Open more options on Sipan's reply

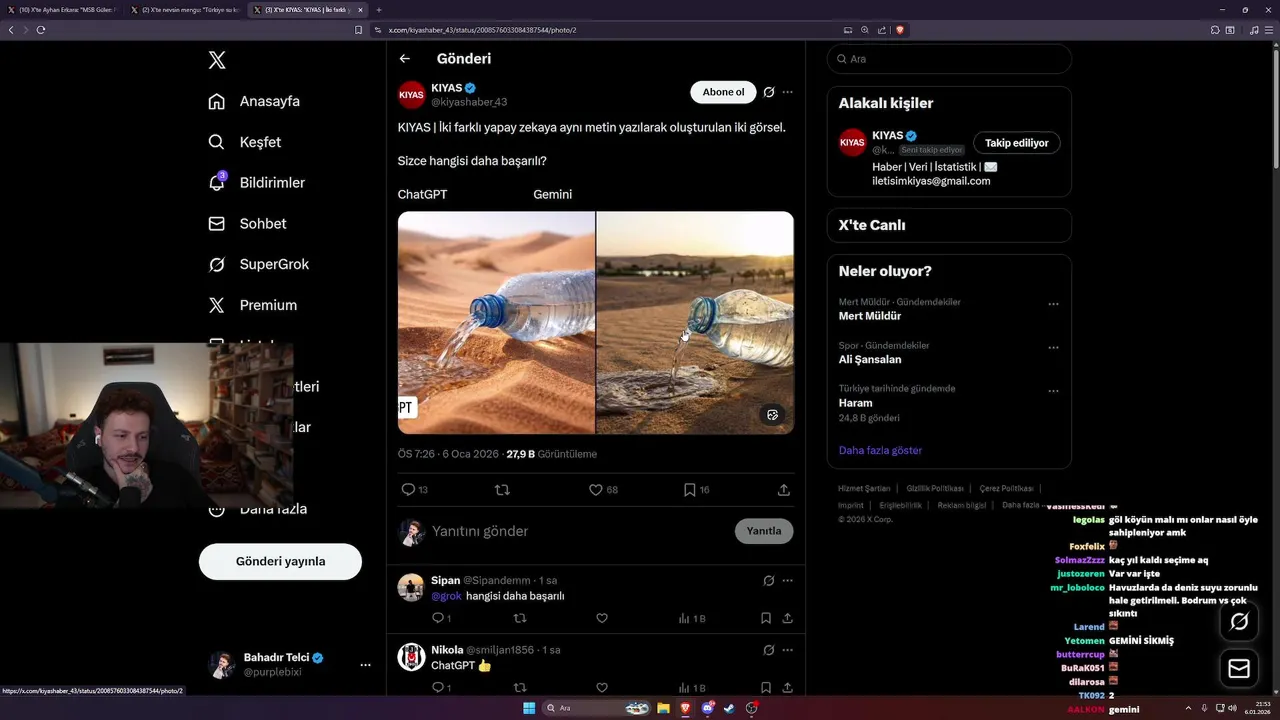[x=788, y=580]
